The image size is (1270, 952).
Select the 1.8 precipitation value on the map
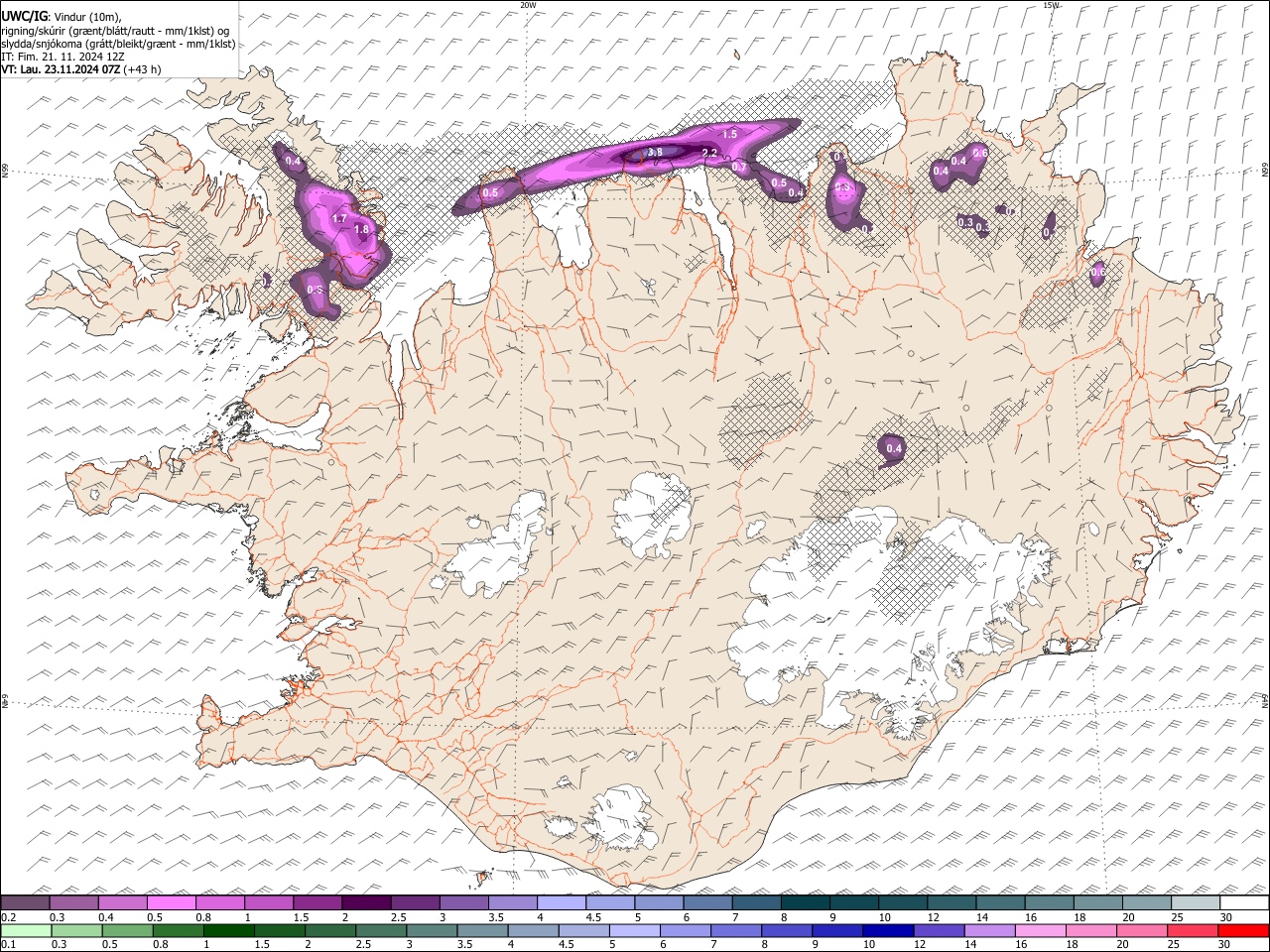point(361,229)
